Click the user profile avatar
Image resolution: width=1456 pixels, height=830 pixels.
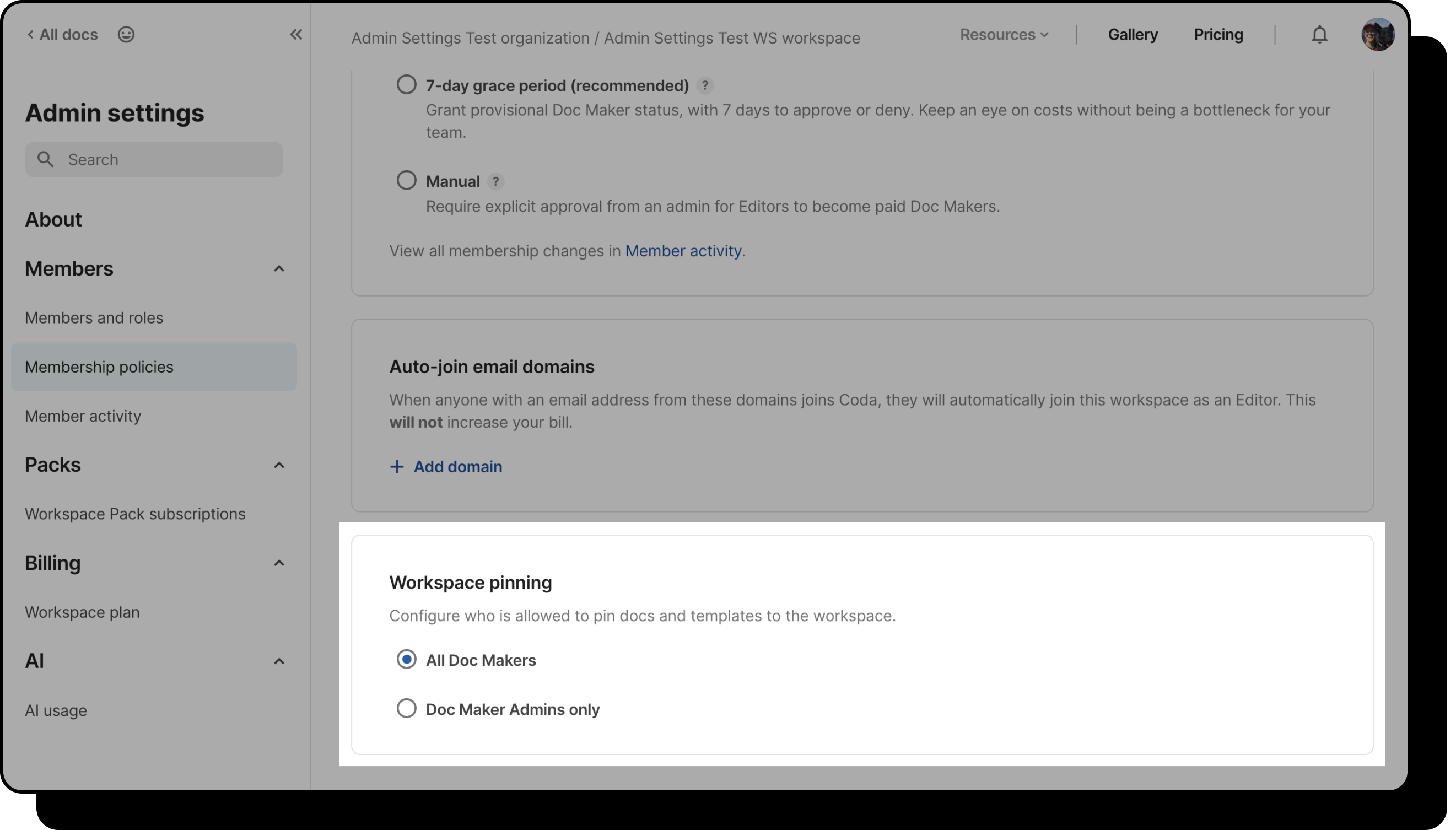tap(1377, 35)
